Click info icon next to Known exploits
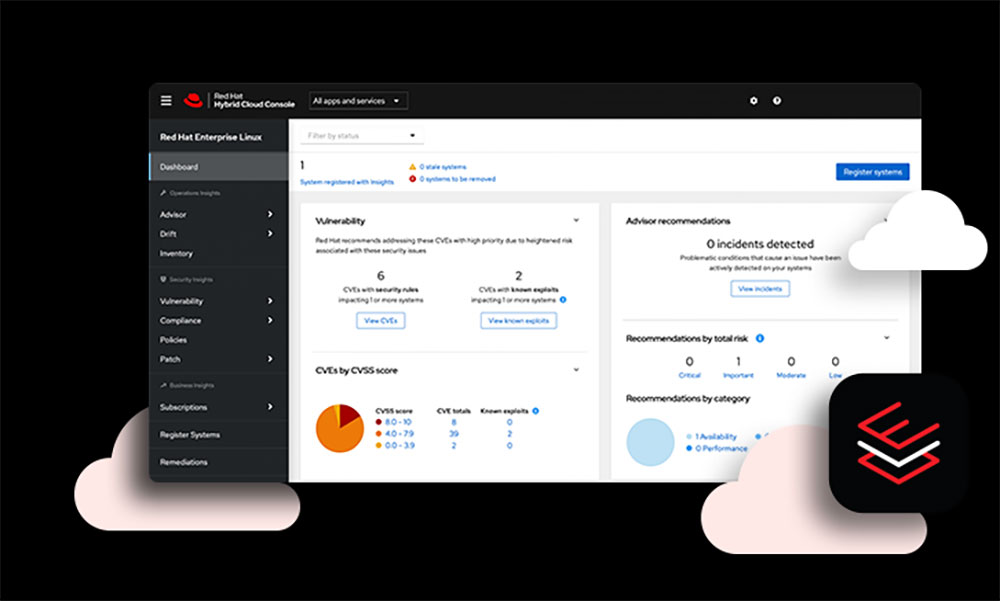 click(536, 411)
